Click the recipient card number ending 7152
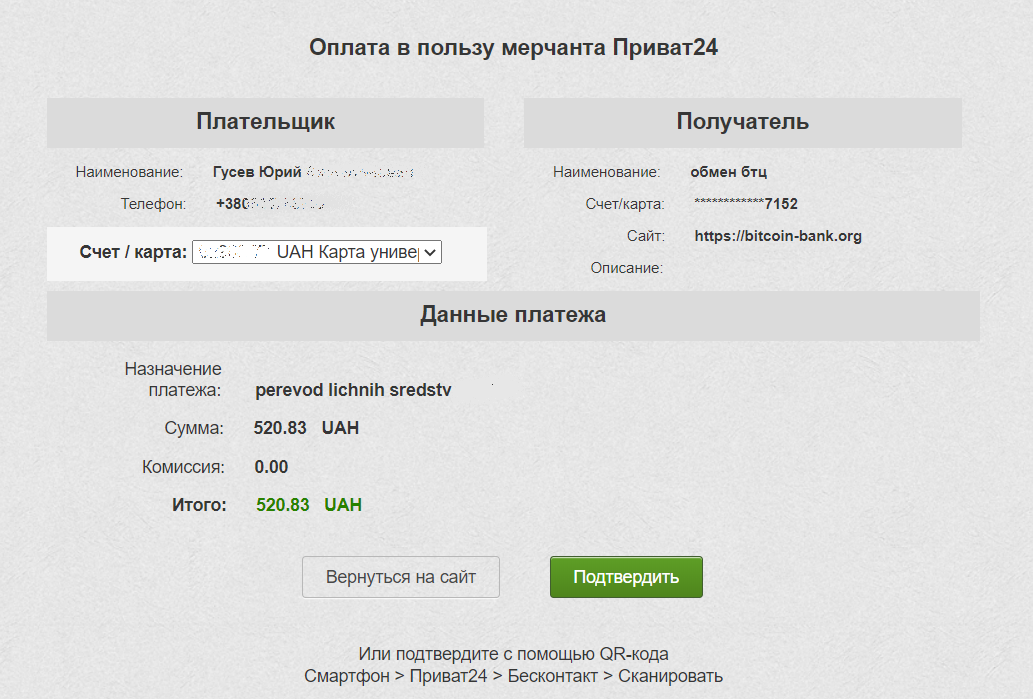 pyautogui.click(x=746, y=204)
